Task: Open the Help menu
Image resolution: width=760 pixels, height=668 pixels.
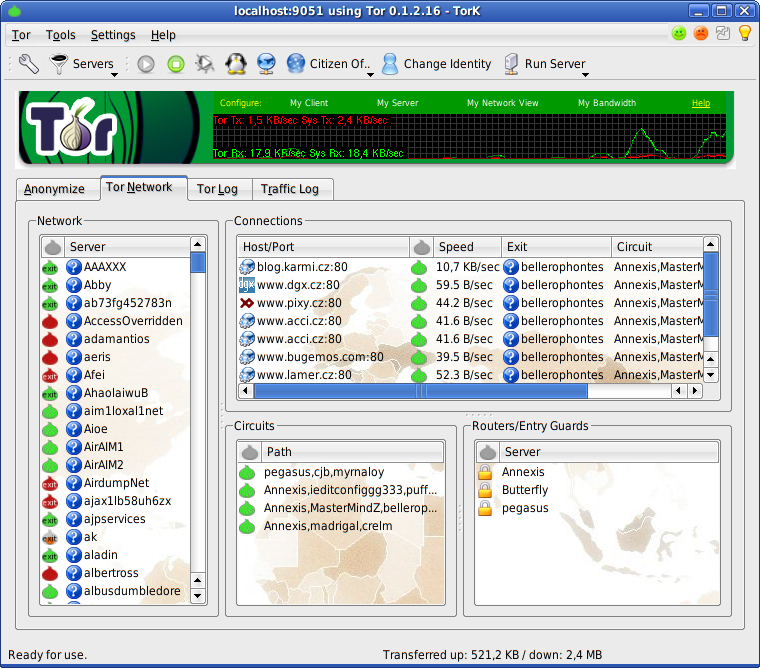Action: (163, 35)
